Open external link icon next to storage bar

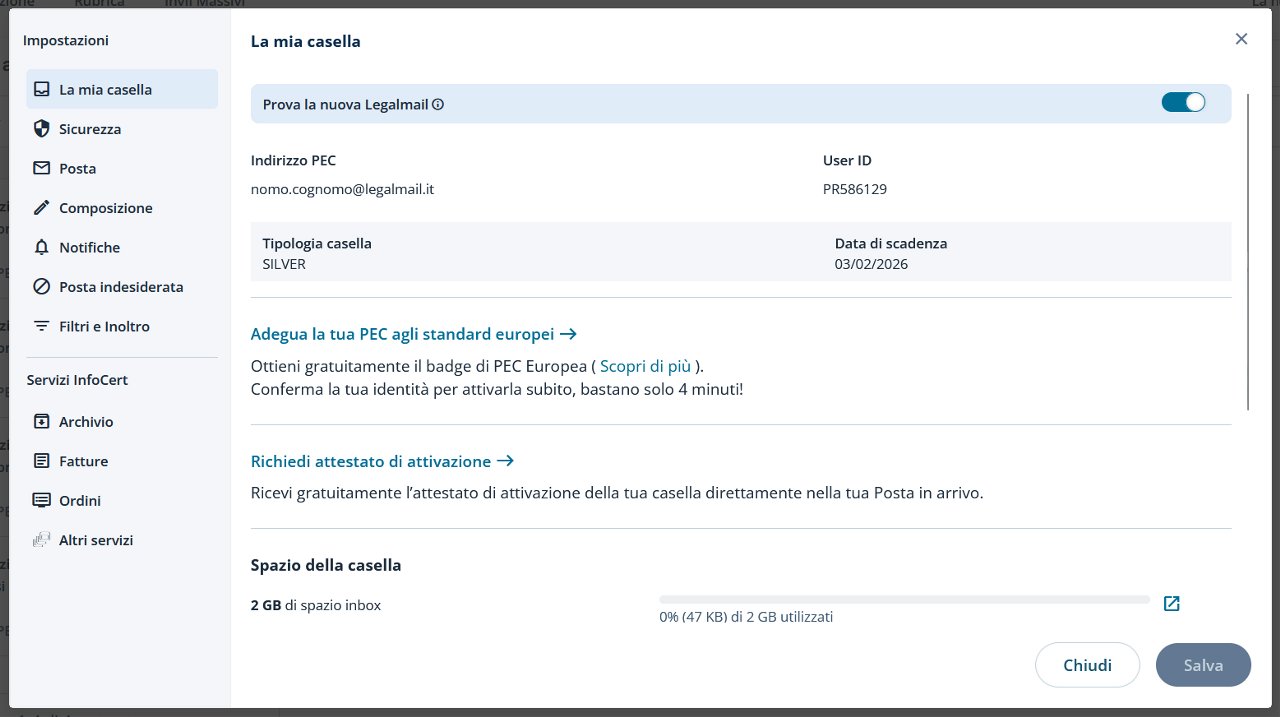1172,604
